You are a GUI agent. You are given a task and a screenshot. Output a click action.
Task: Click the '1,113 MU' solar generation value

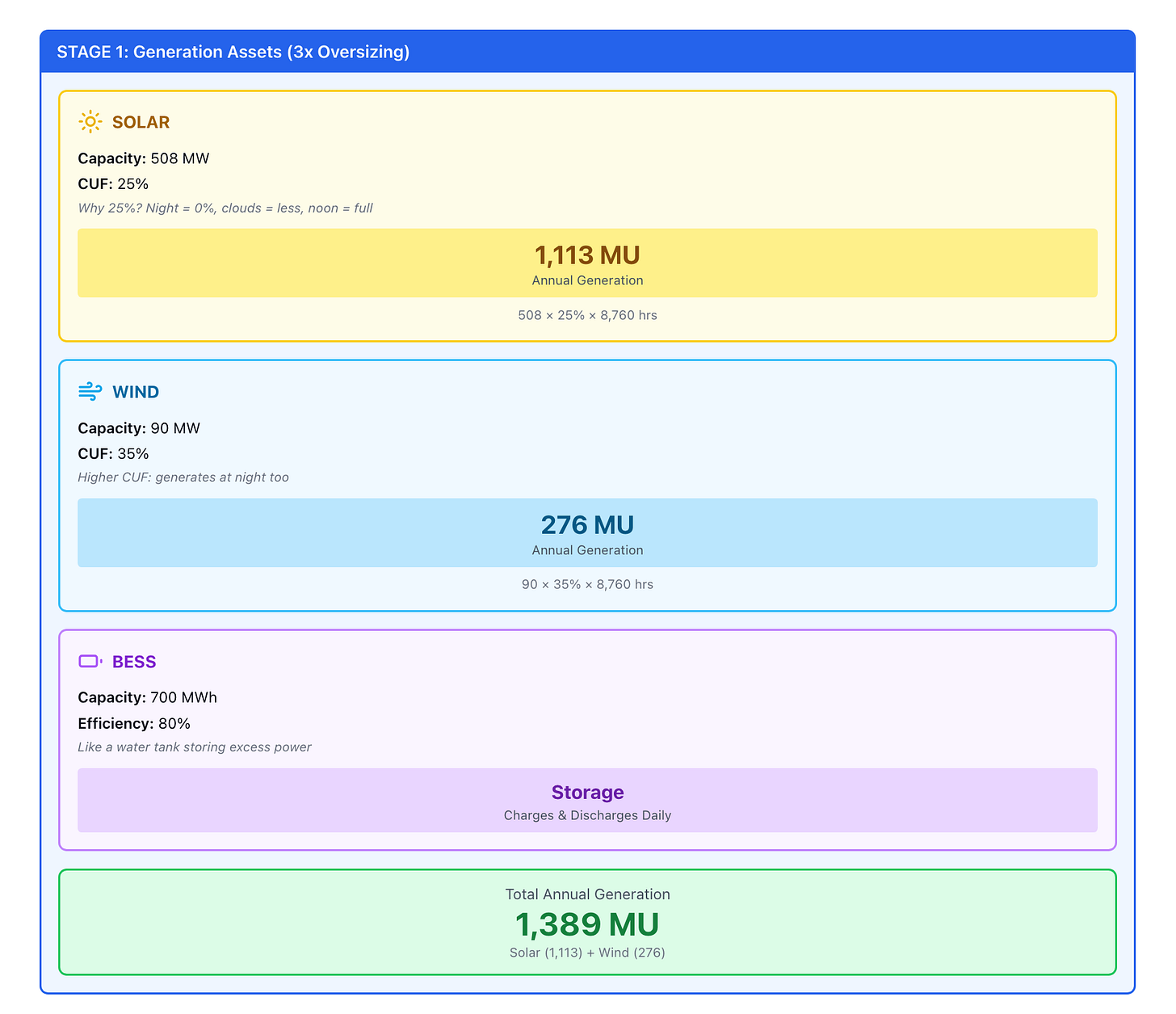[x=587, y=255]
